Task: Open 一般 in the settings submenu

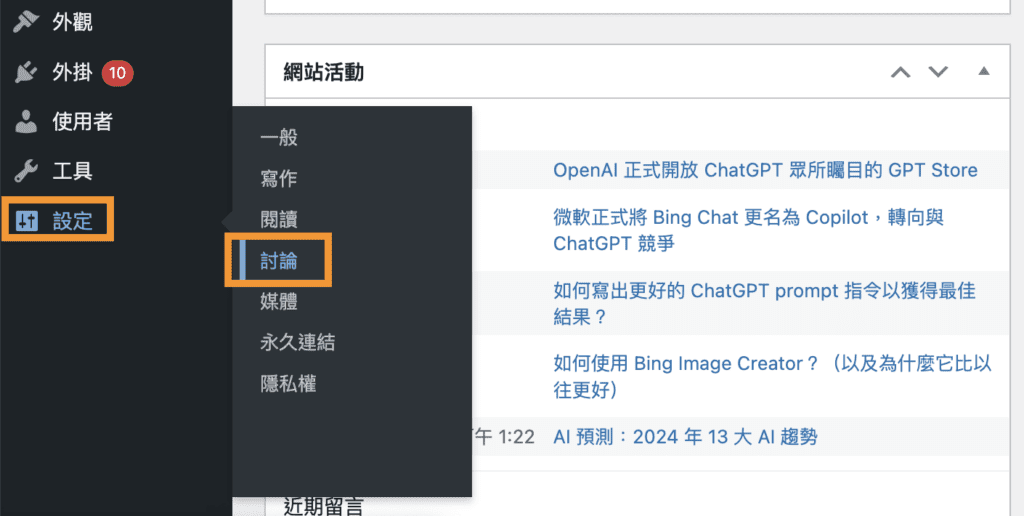Action: (279, 138)
